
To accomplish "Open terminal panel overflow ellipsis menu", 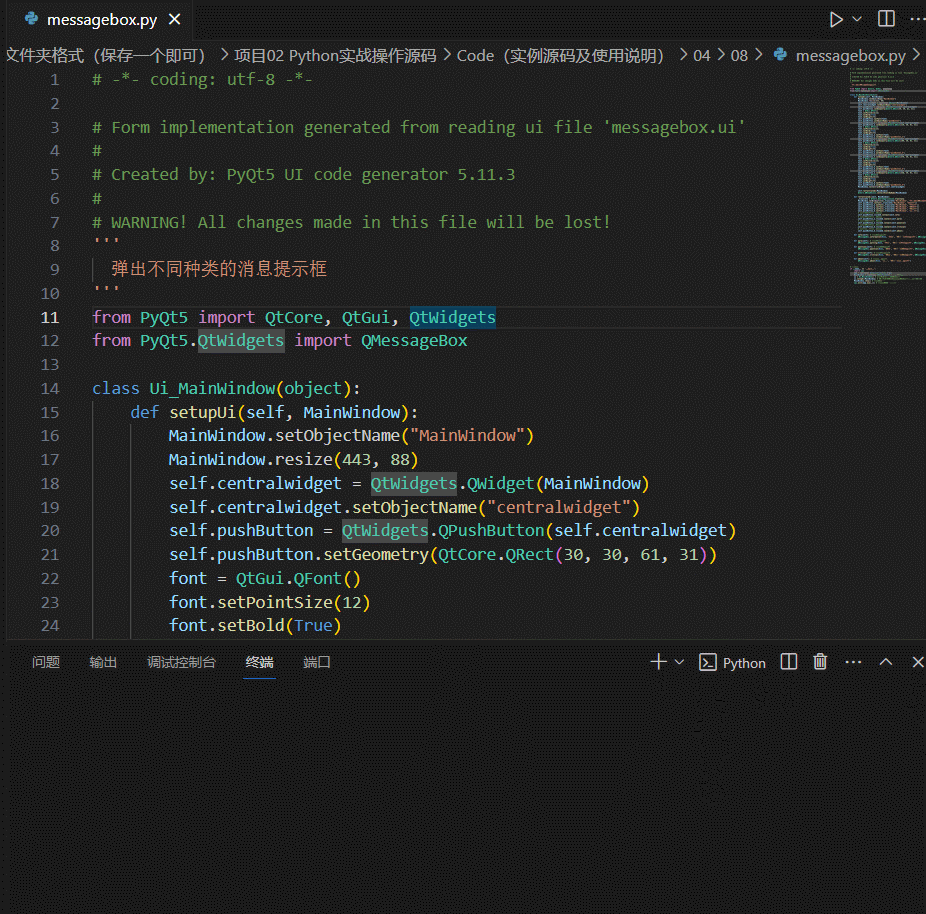I will click(x=853, y=661).
